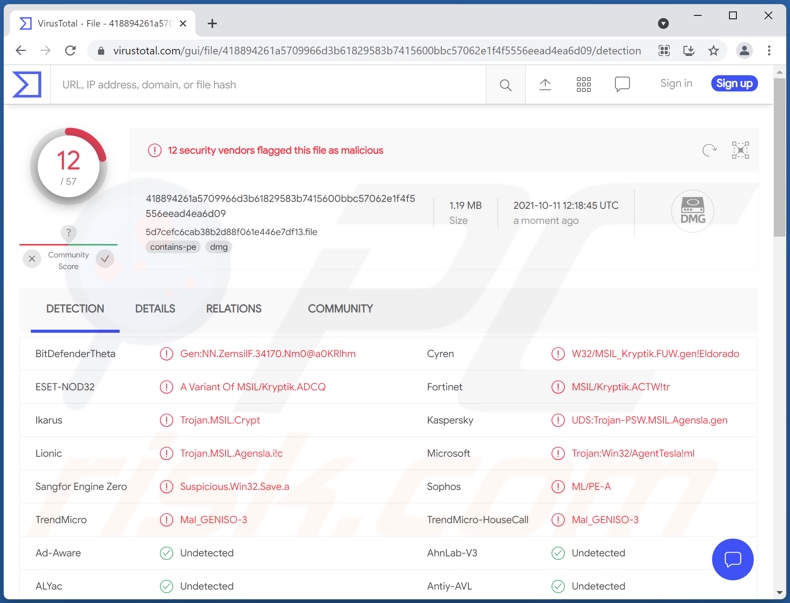Open the apps grid icon
The height and width of the screenshot is (603, 790).
click(583, 85)
